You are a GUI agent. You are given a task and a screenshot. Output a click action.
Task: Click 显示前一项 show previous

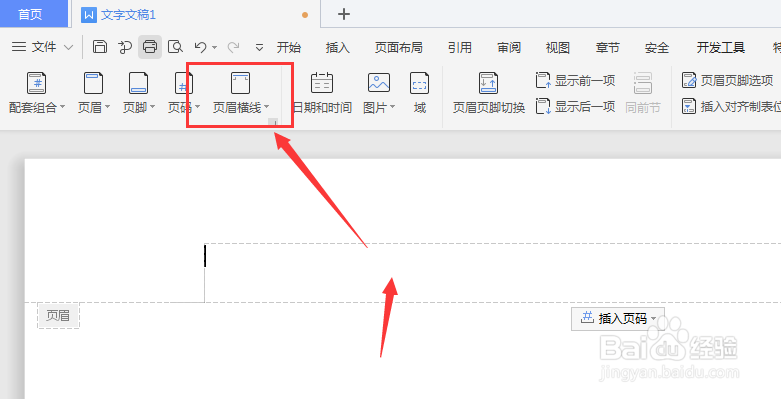click(x=575, y=80)
